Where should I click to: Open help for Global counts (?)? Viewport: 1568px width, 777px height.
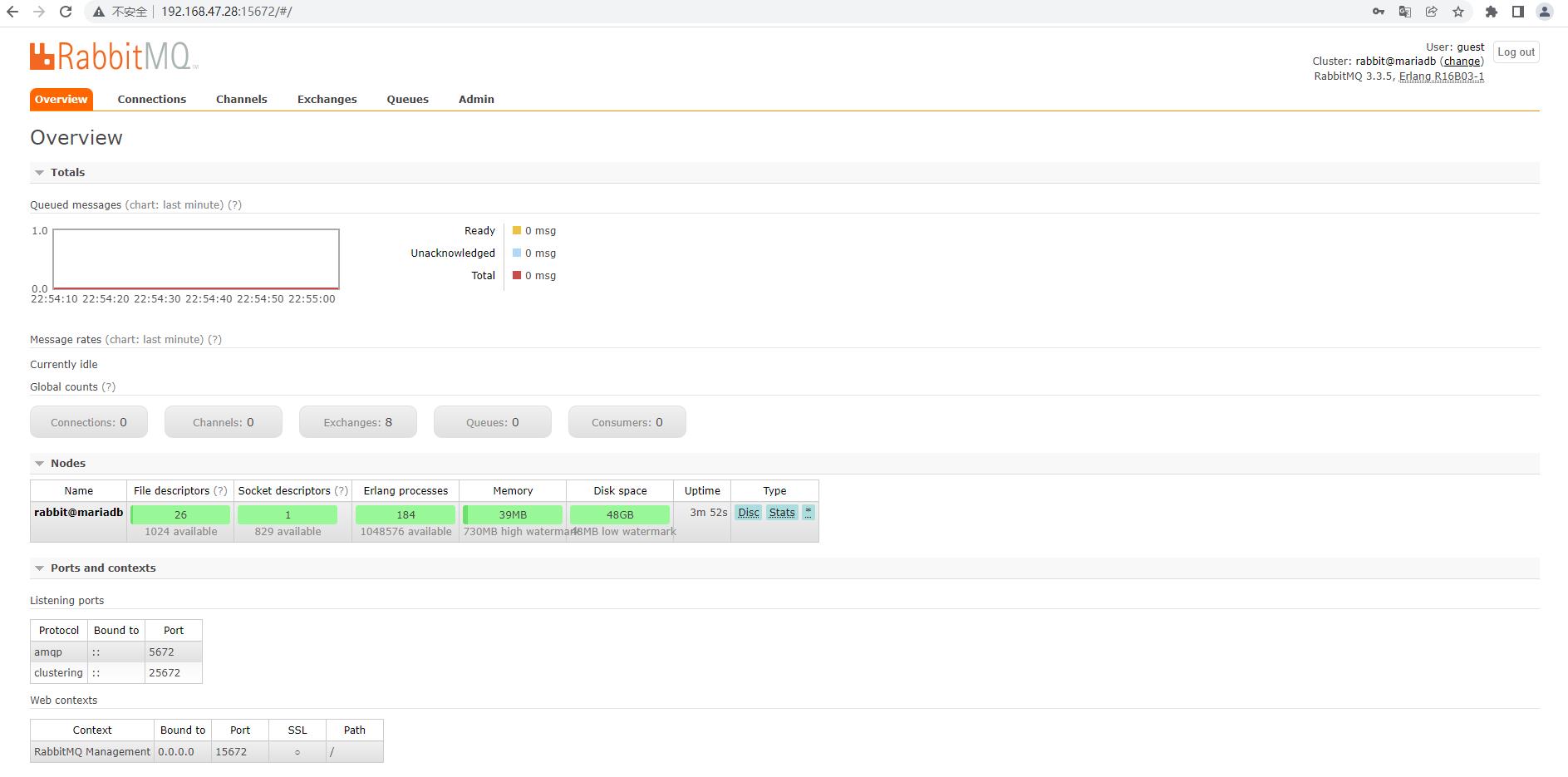[x=109, y=386]
